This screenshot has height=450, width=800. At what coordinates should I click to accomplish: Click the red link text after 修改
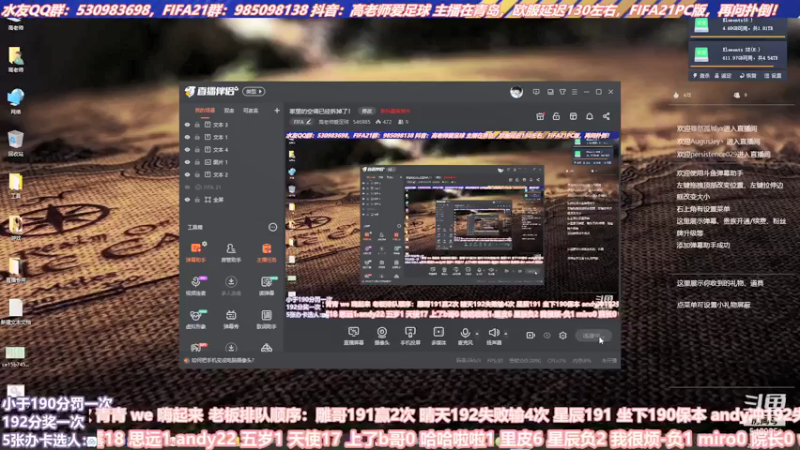point(395,111)
